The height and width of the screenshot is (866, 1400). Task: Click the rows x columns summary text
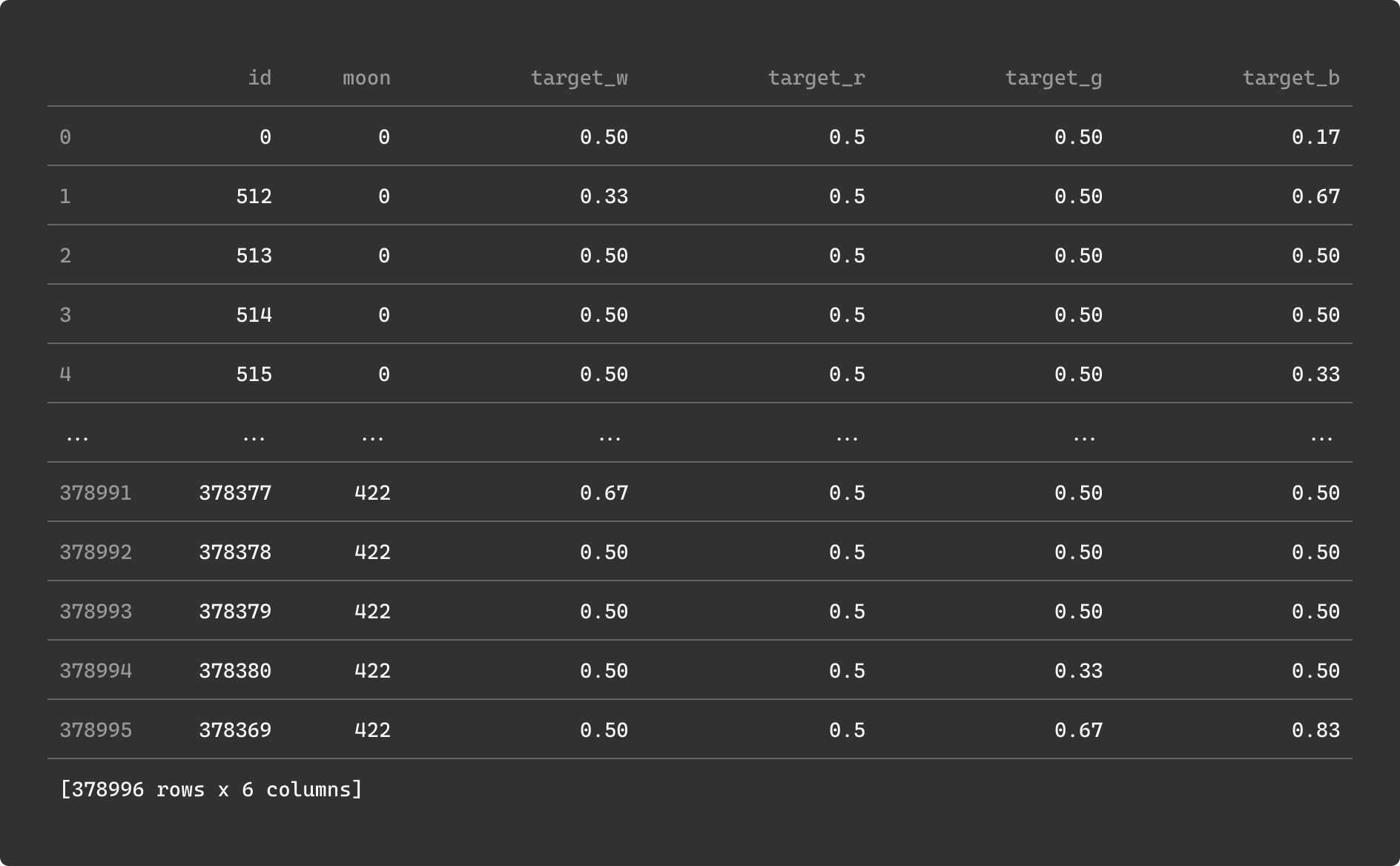(211, 790)
